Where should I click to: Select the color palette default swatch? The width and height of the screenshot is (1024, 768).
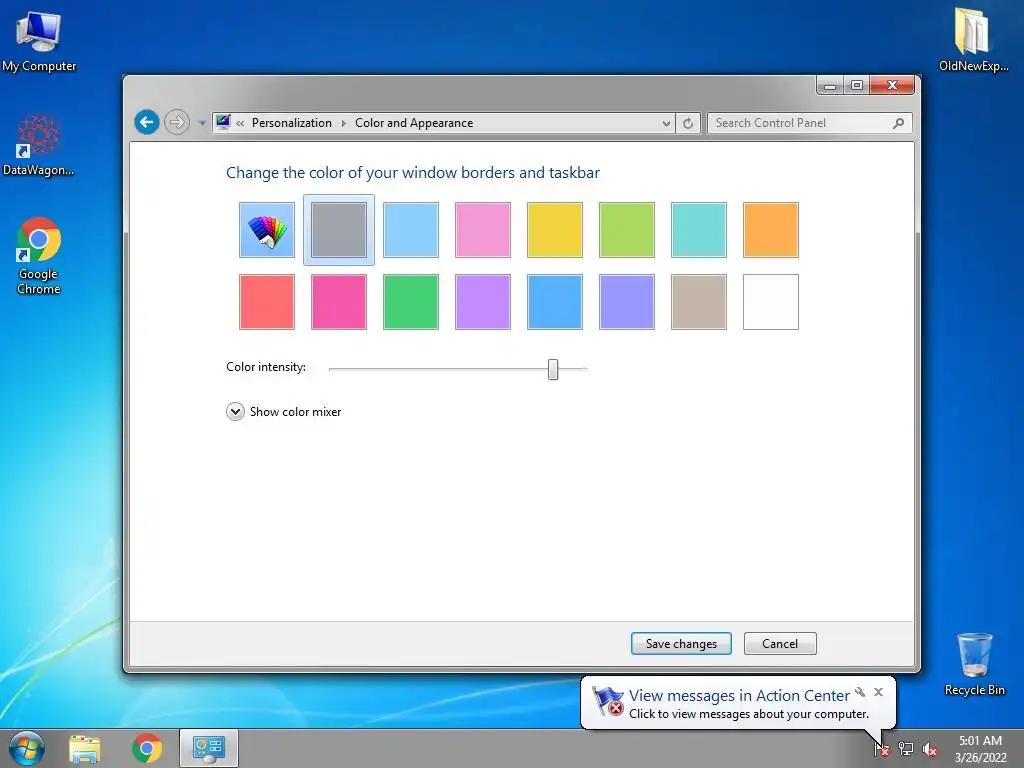[x=267, y=230]
